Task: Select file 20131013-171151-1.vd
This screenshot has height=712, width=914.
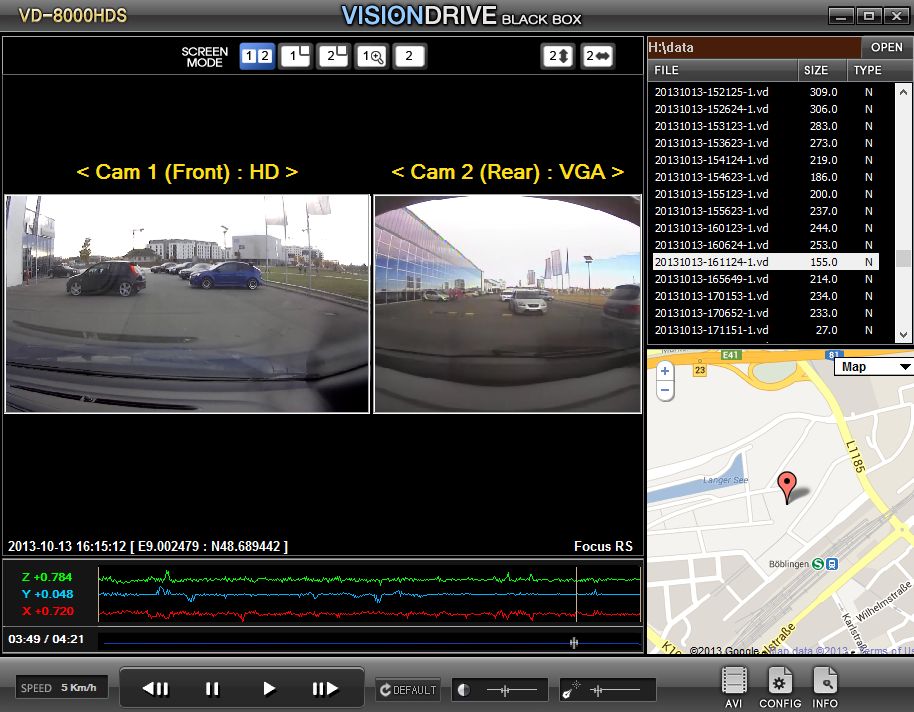Action: 765,330
